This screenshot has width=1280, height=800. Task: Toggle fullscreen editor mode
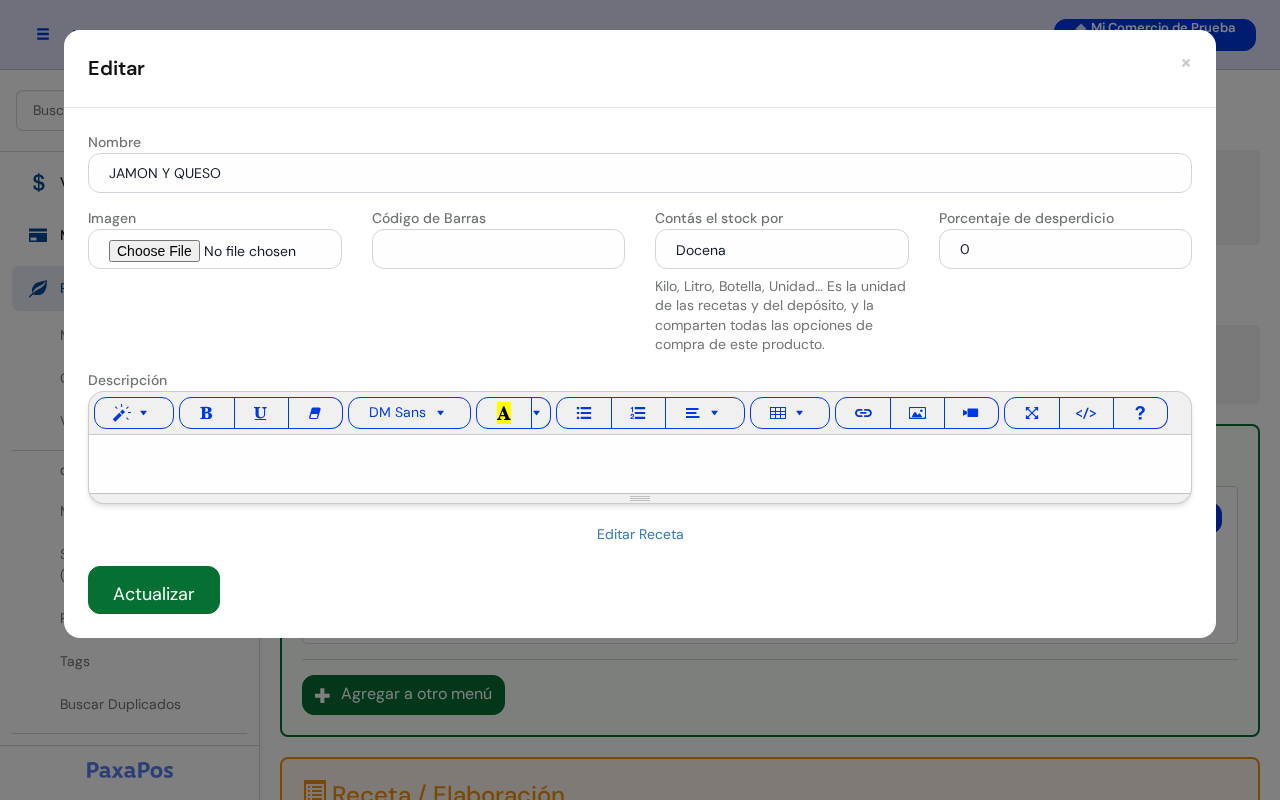click(1032, 413)
